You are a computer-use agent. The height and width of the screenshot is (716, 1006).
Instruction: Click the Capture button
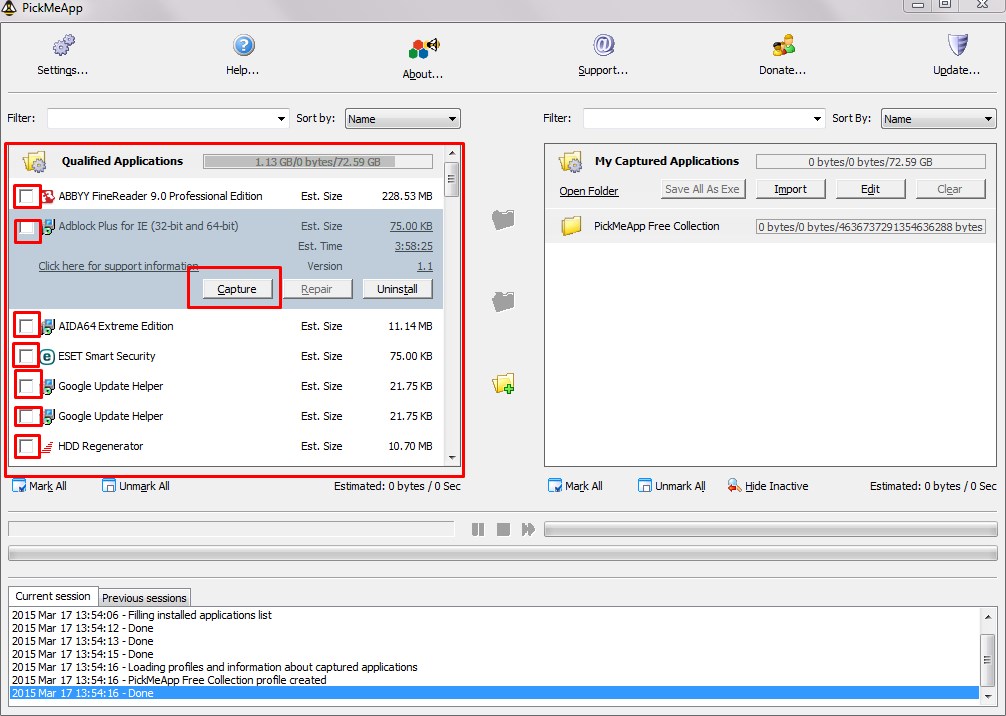coord(237,289)
